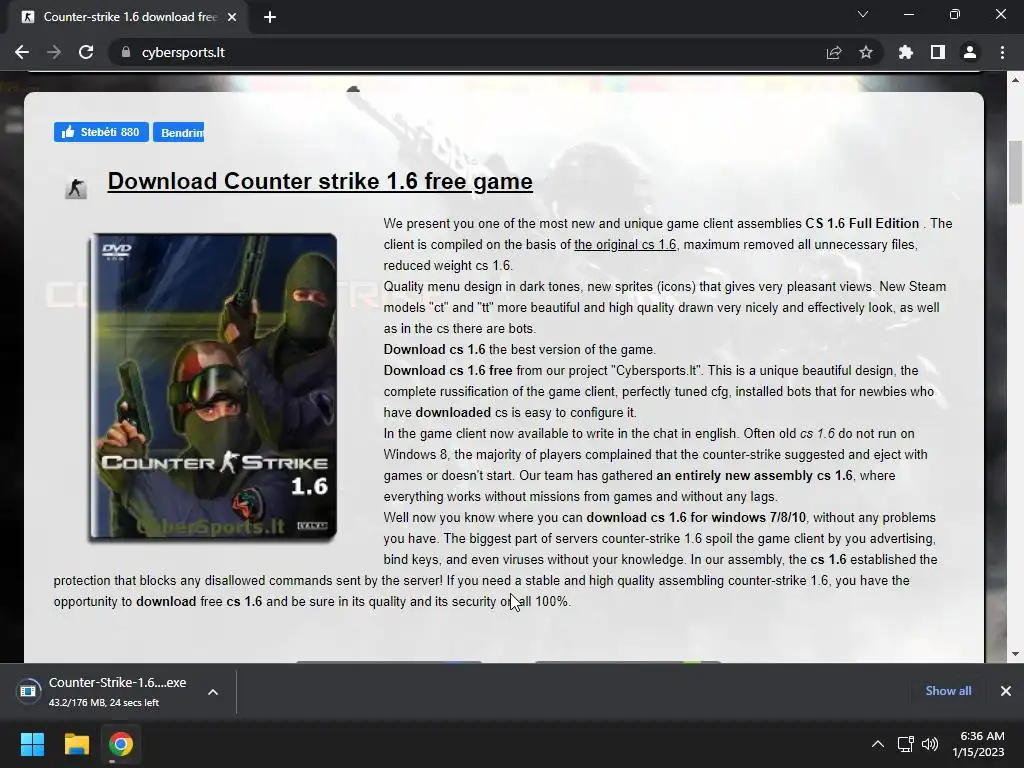Viewport: 1024px width, 768px height.
Task: Reload the cybersports.lt page
Action: click(x=86, y=52)
